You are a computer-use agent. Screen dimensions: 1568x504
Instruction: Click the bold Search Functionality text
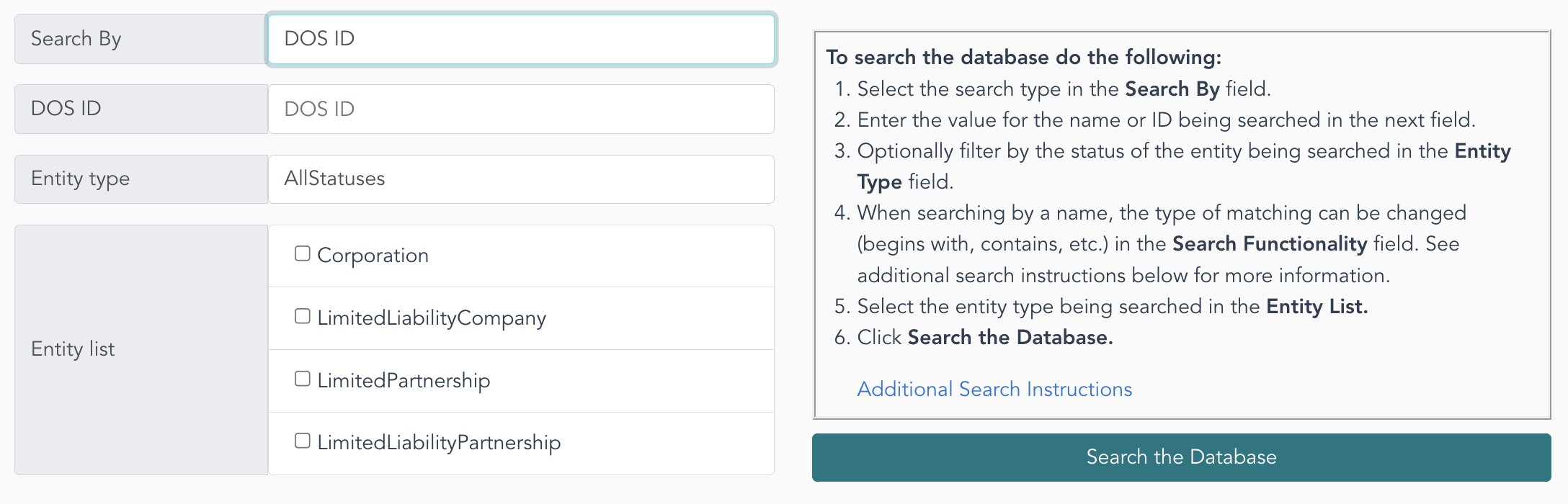1270,244
